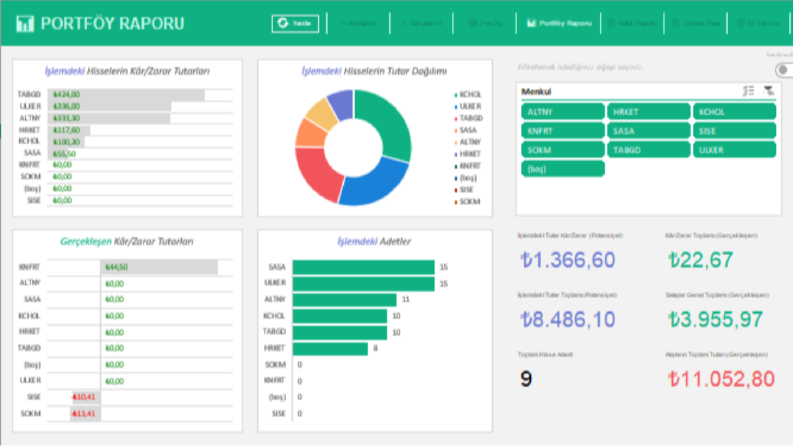Clear the Menkul slicer filter
This screenshot has width=793, height=446.
click(769, 91)
